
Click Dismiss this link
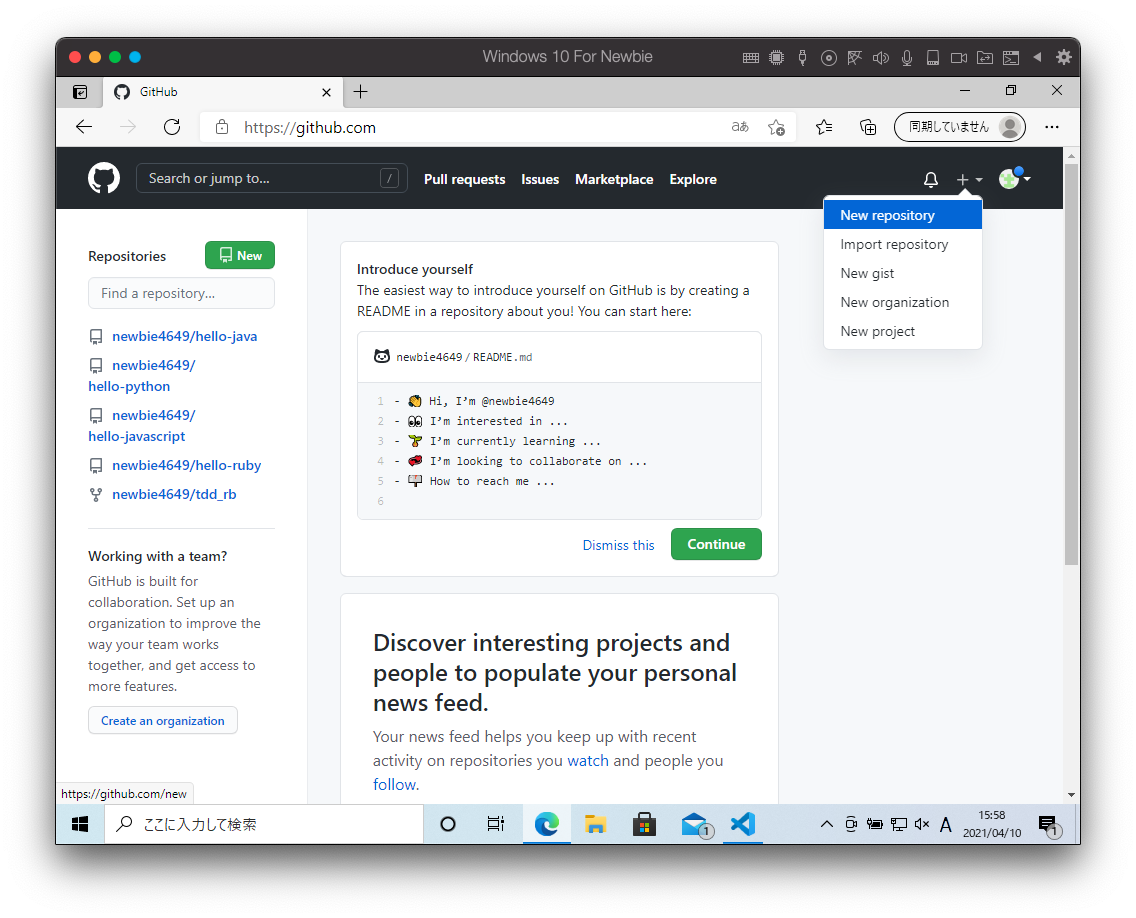(618, 545)
